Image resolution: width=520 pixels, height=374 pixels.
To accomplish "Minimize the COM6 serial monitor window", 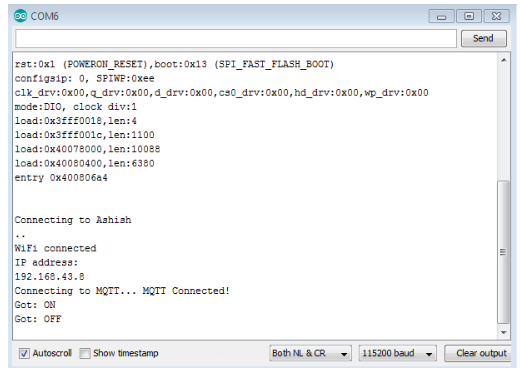I will pos(441,16).
